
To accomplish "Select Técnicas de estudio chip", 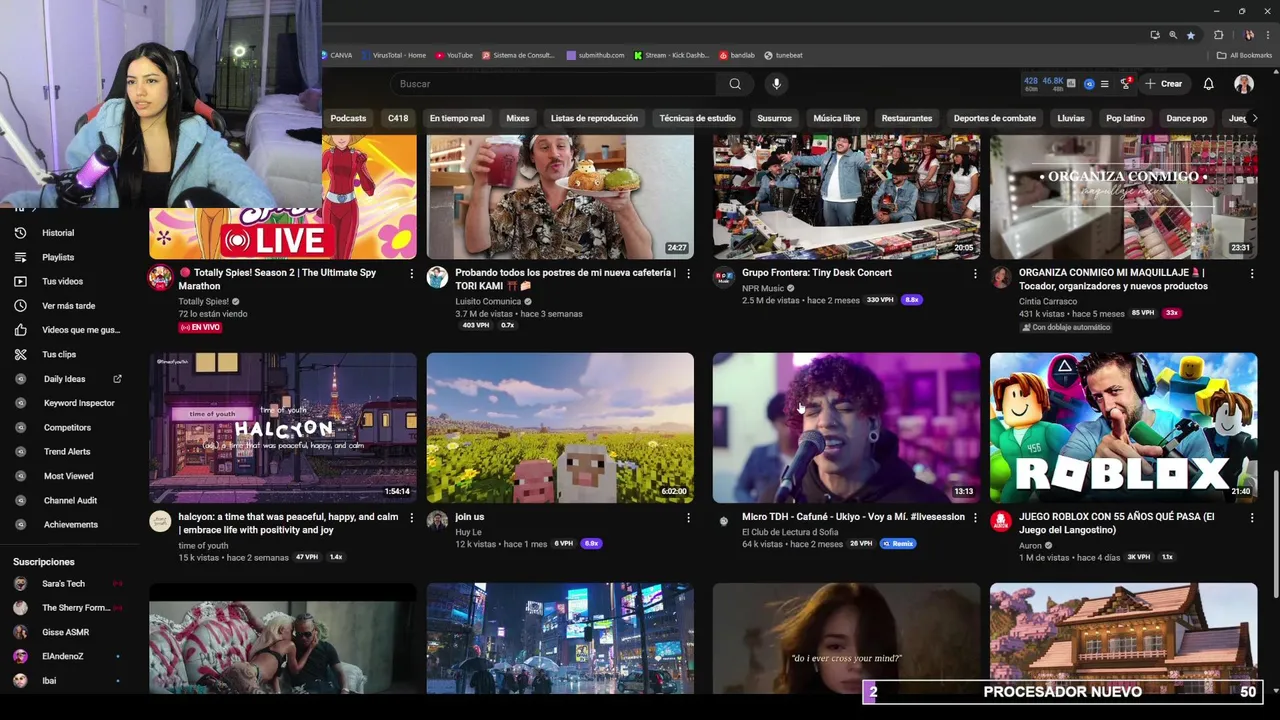I will pyautogui.click(x=697, y=118).
